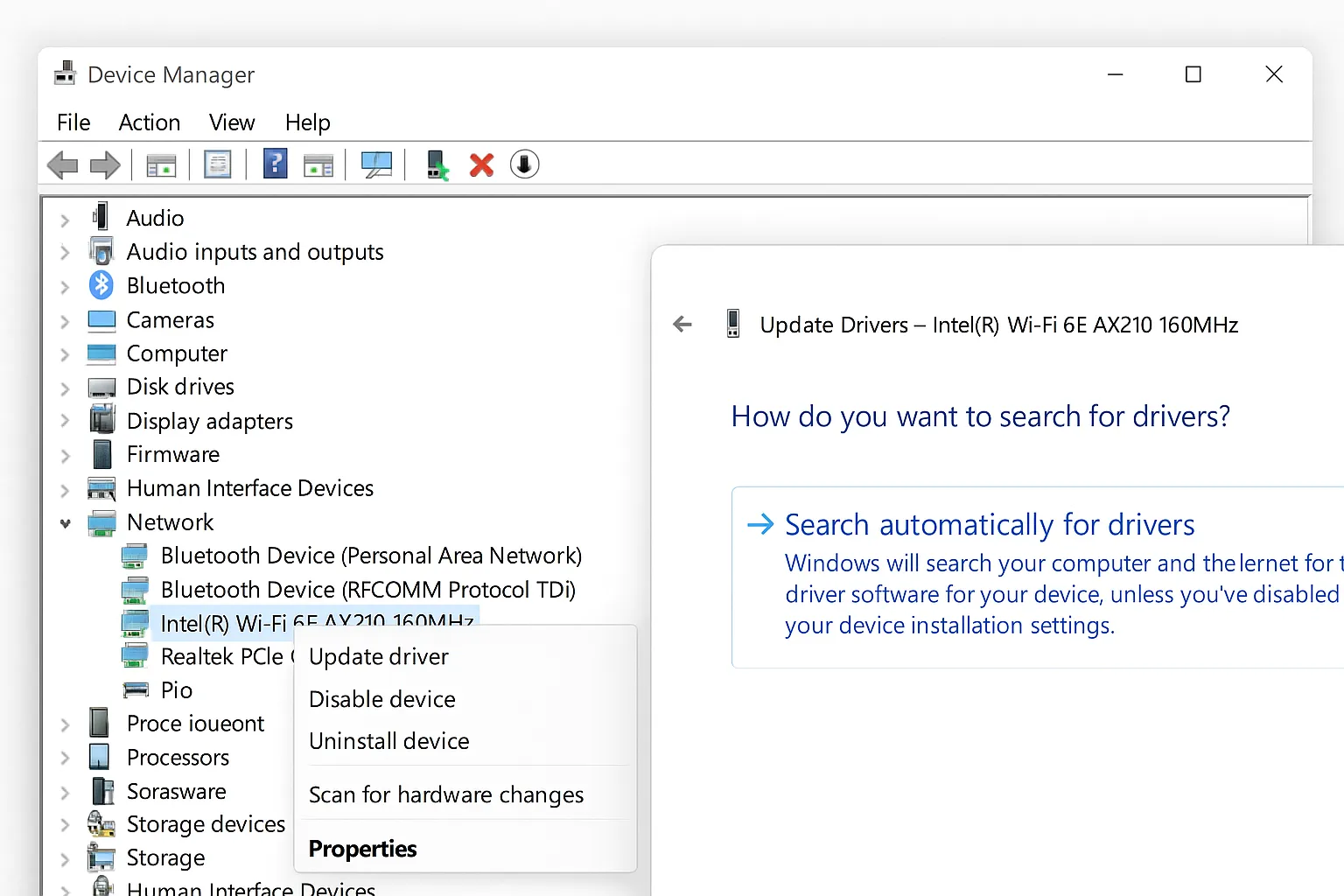This screenshot has height=896, width=1344.
Task: Choose Search automatically for drivers
Action: pos(989,525)
